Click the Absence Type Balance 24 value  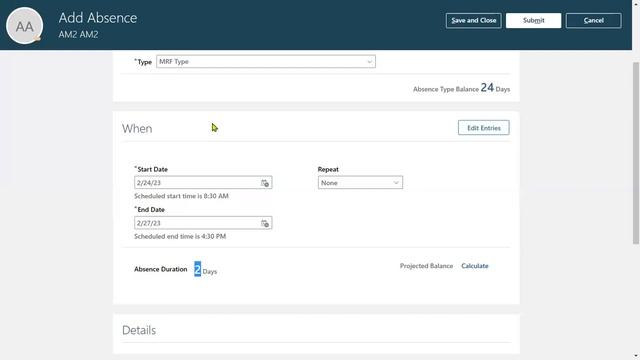pyautogui.click(x=487, y=87)
